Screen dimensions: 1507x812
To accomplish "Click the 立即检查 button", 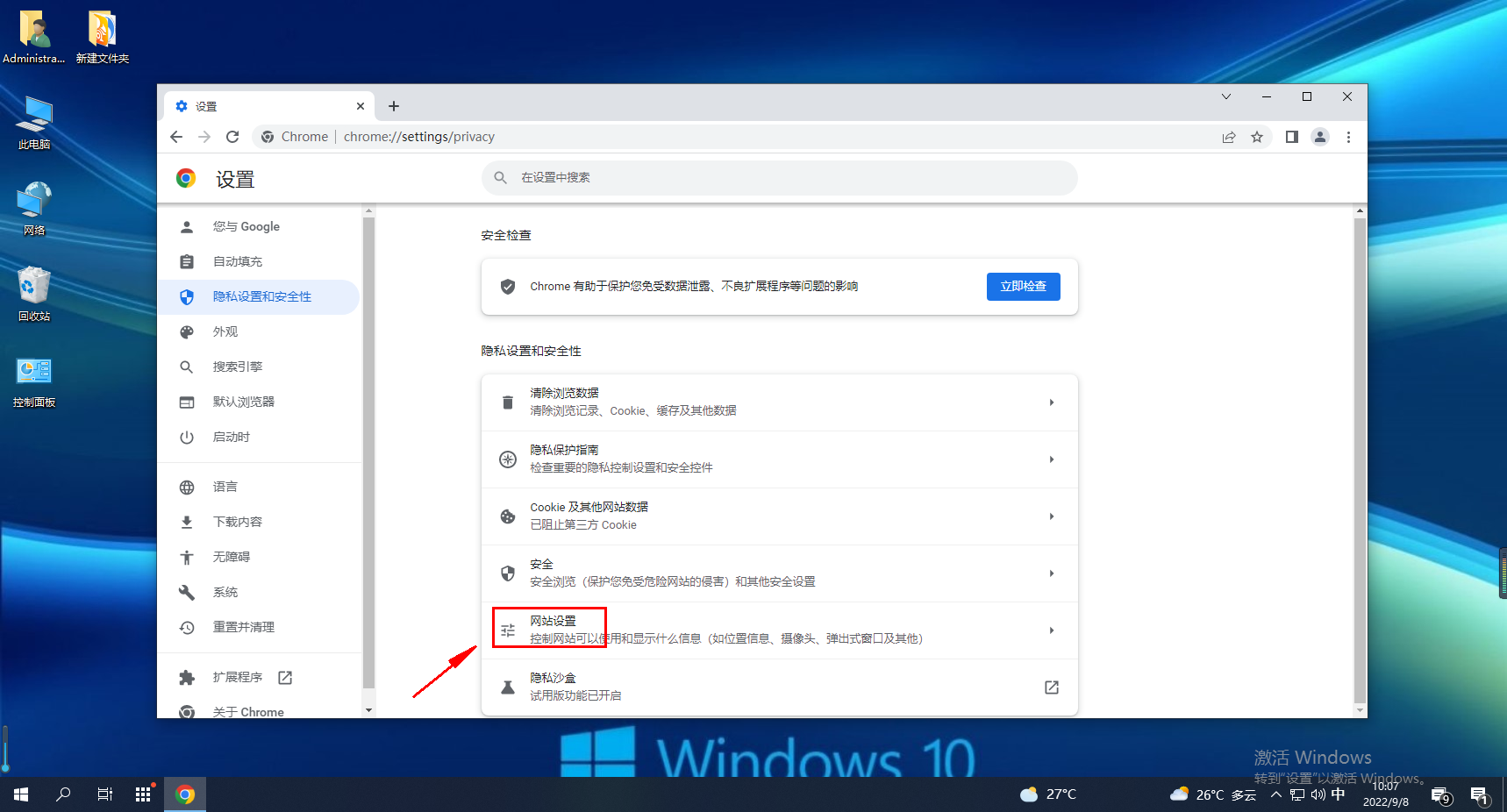I will click(1023, 287).
